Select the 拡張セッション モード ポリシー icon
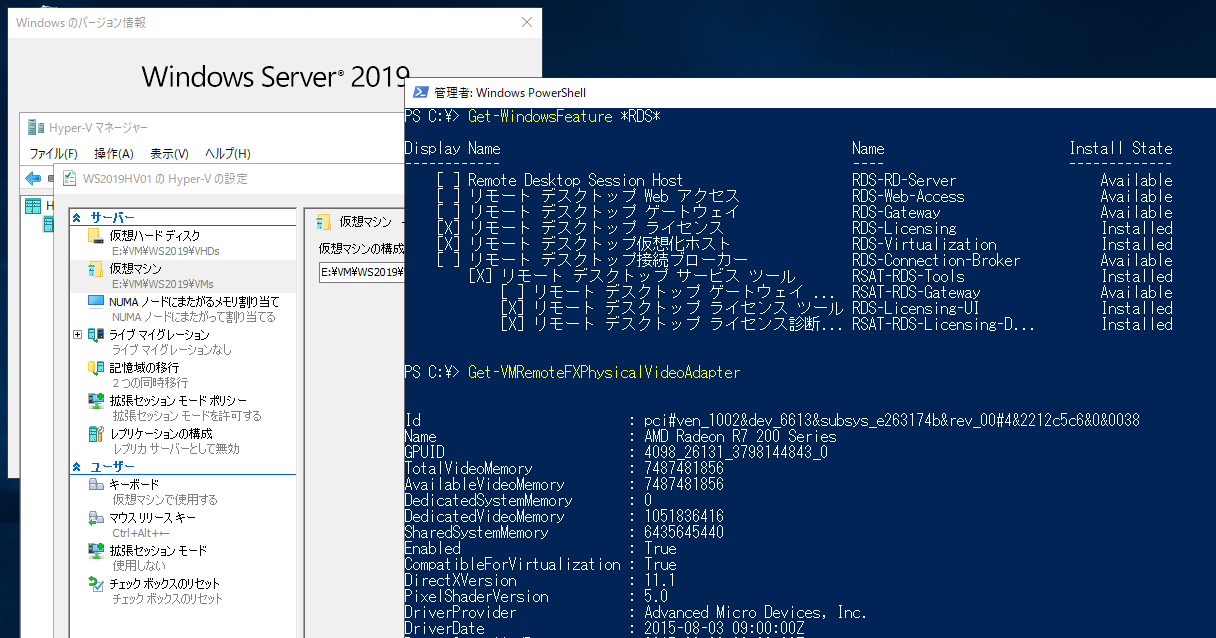 [x=96, y=401]
